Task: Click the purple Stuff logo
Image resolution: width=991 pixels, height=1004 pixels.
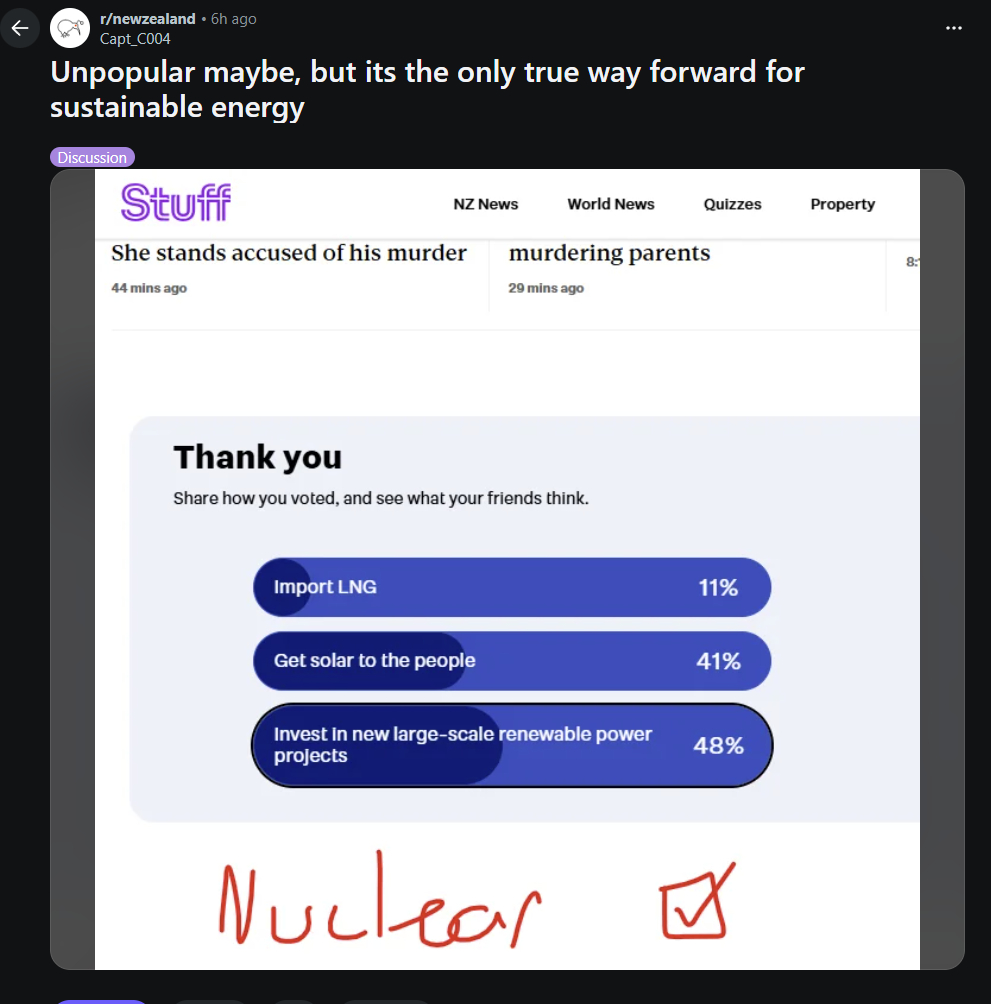Action: click(x=176, y=203)
